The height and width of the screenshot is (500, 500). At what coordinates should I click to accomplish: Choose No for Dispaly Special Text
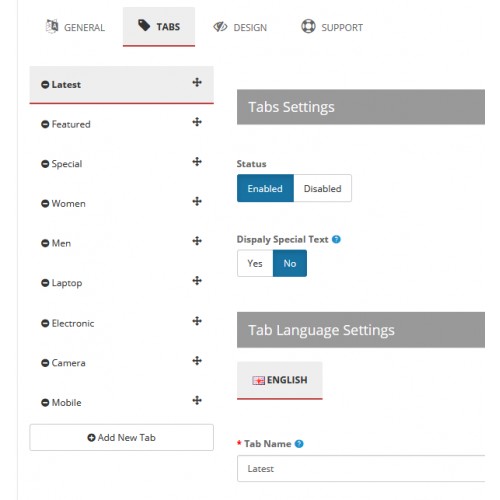tap(290, 263)
